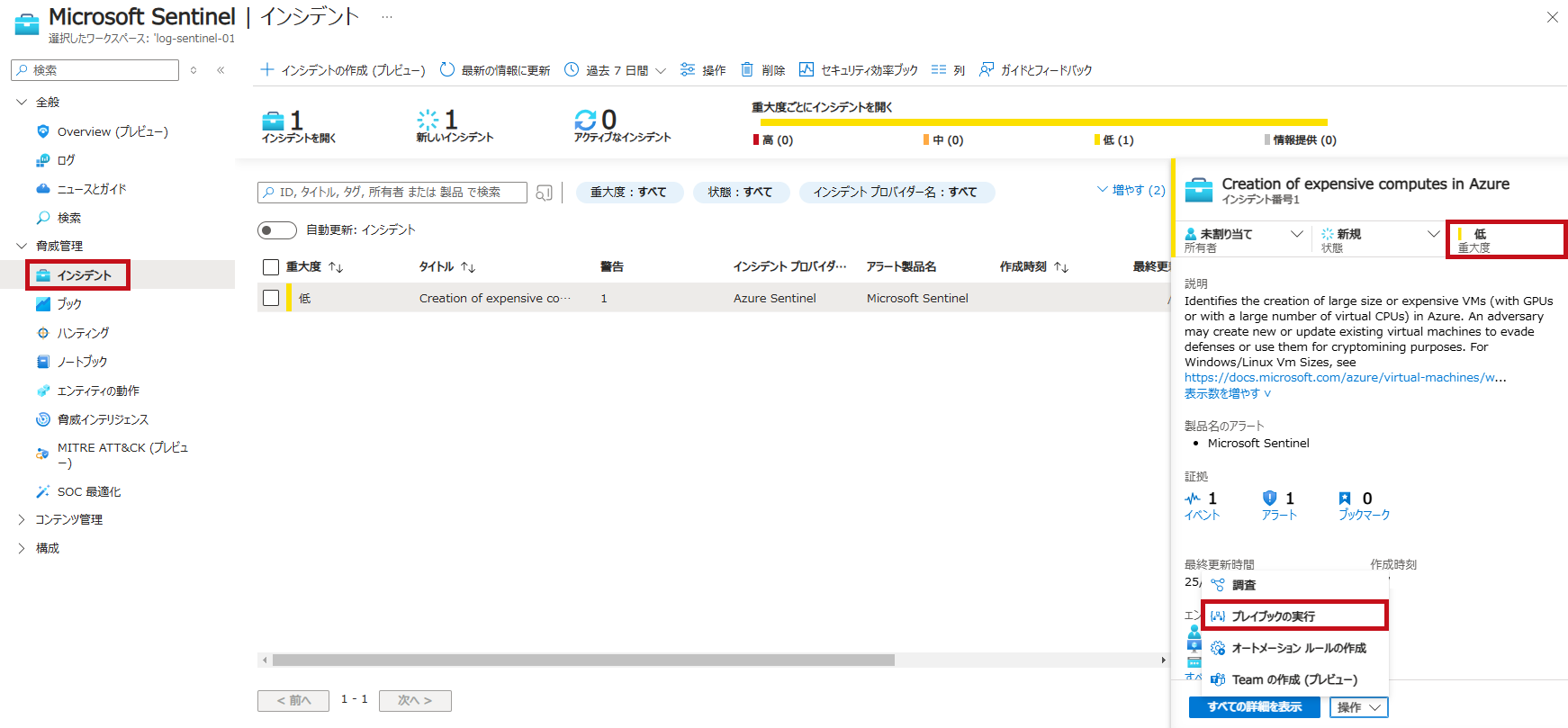The image size is (1568, 728).
Task: Click the 脅威インテリジェンス icon
Action: (x=42, y=419)
